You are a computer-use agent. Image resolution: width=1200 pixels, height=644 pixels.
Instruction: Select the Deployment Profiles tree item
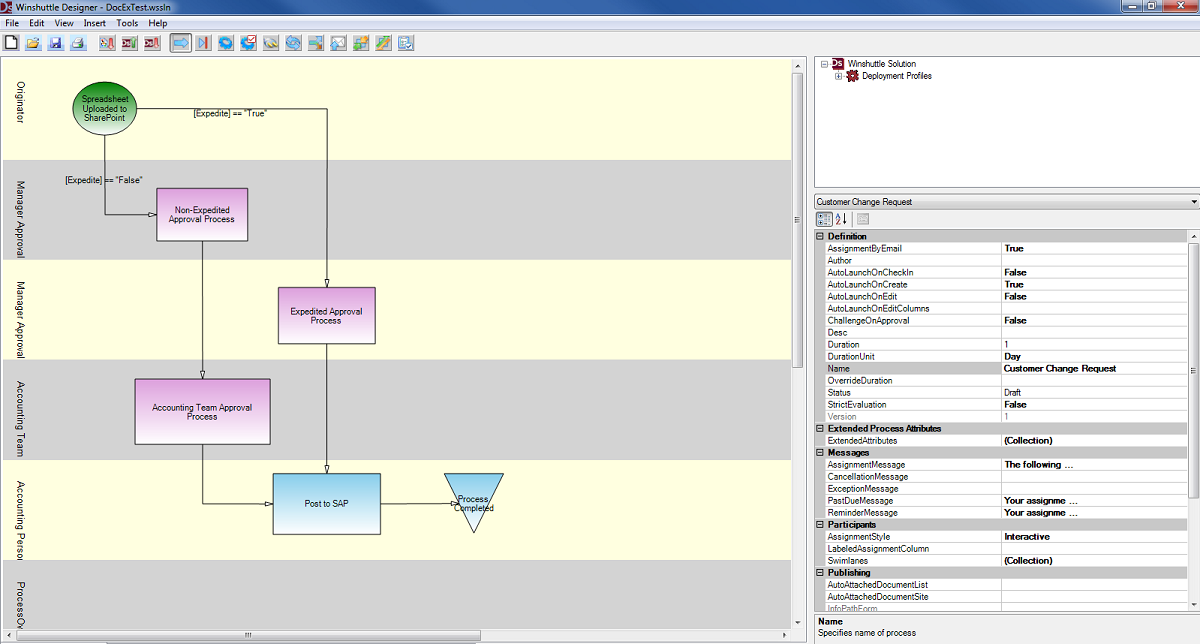coord(897,76)
